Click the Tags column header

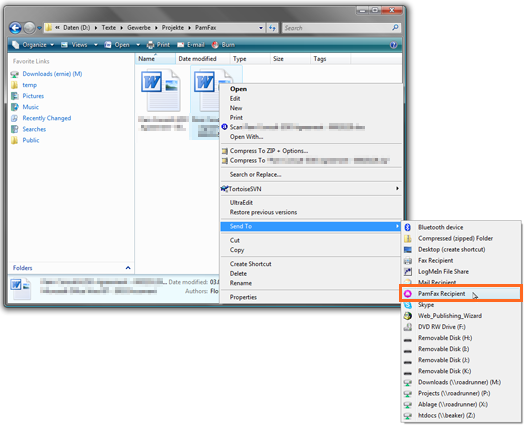(x=331, y=59)
